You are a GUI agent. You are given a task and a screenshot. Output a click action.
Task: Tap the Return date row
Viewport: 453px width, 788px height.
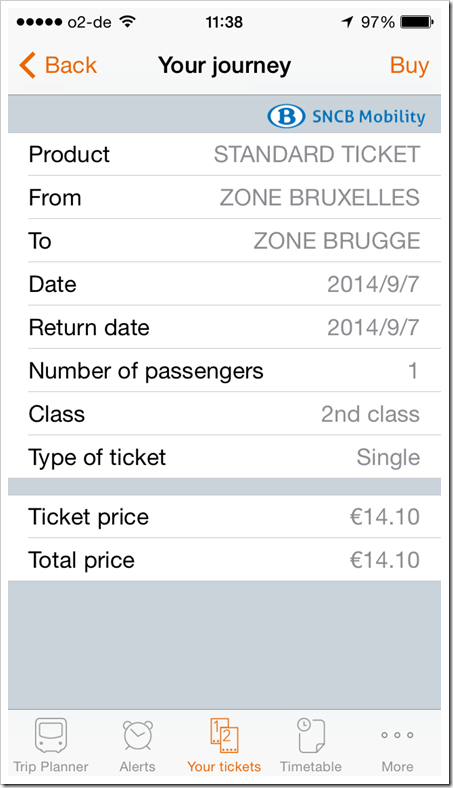pos(224,327)
